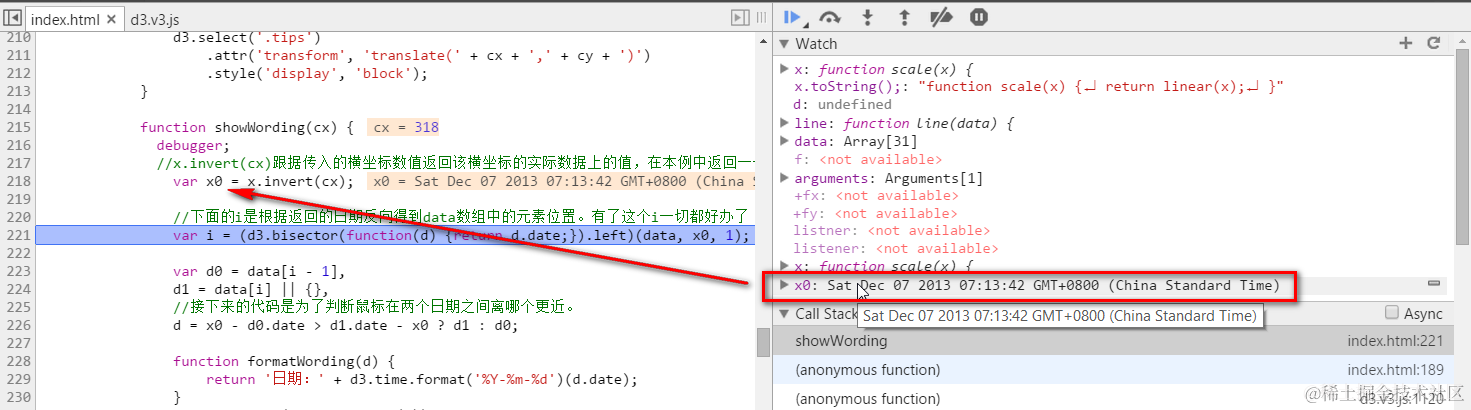The height and width of the screenshot is (410, 1471).
Task: Click '+fy: <not available>' watch entry
Action: click(x=876, y=213)
